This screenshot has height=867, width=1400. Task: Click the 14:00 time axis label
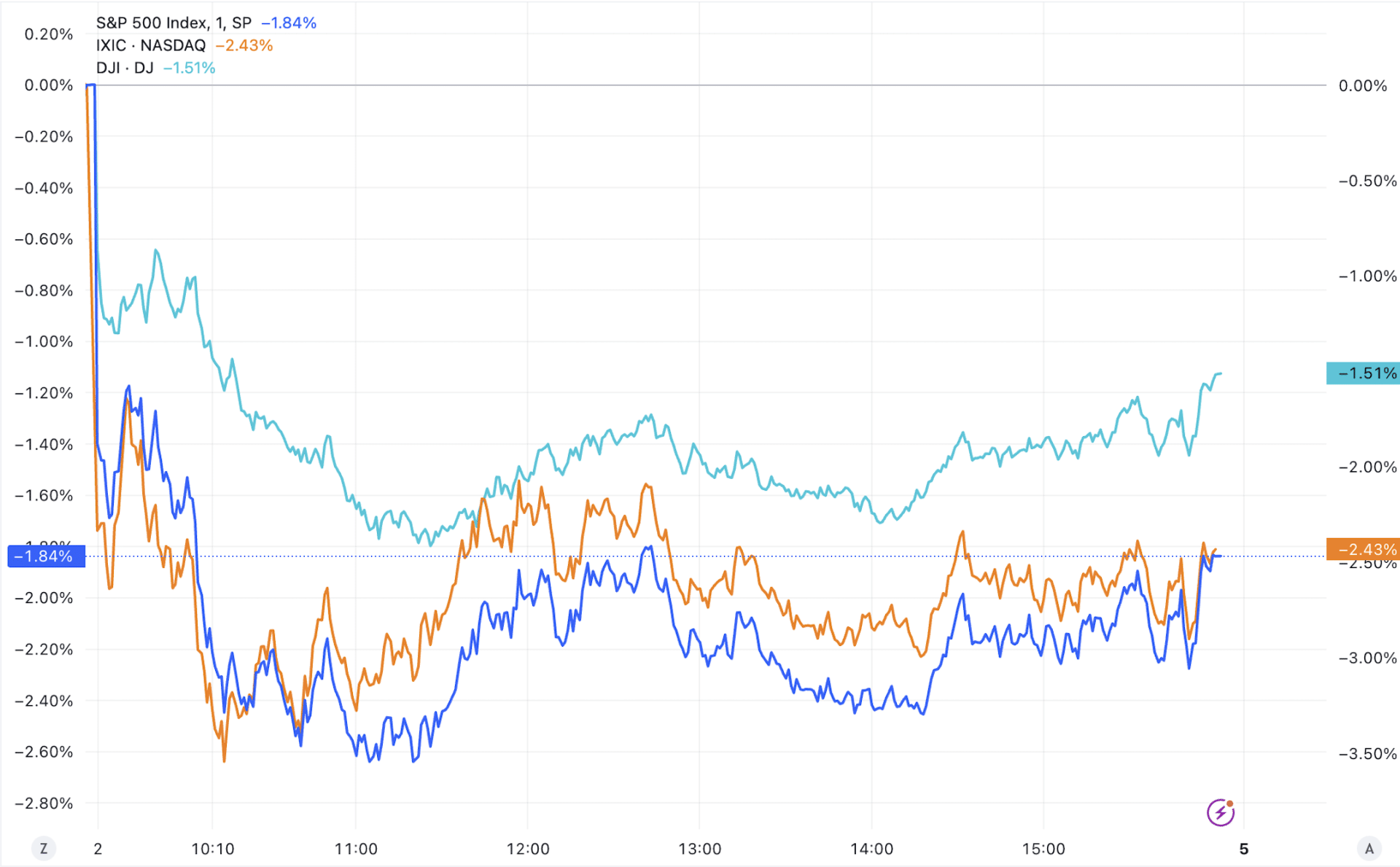[872, 849]
